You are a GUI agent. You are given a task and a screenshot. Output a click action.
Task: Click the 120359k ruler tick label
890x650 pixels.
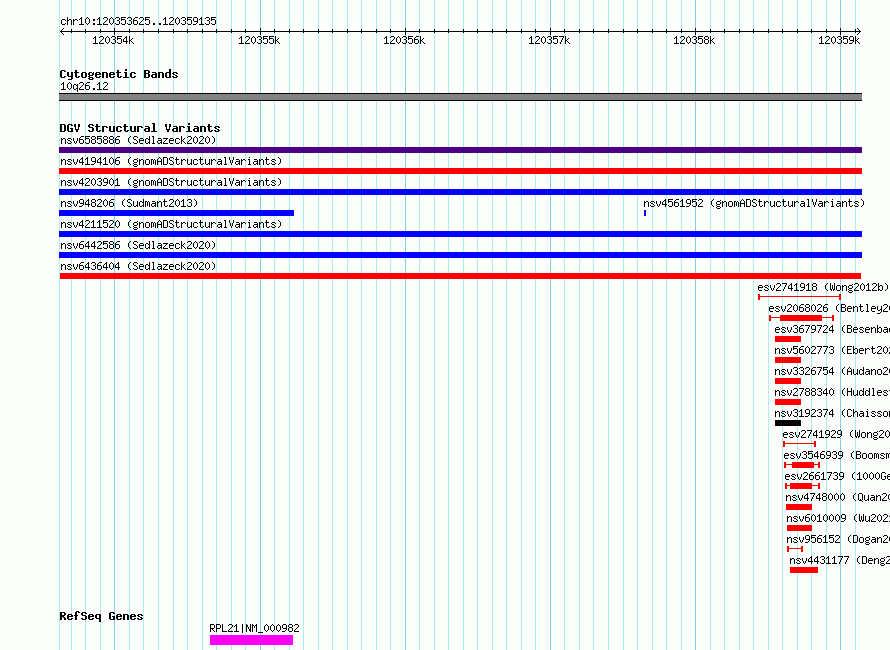click(x=839, y=40)
